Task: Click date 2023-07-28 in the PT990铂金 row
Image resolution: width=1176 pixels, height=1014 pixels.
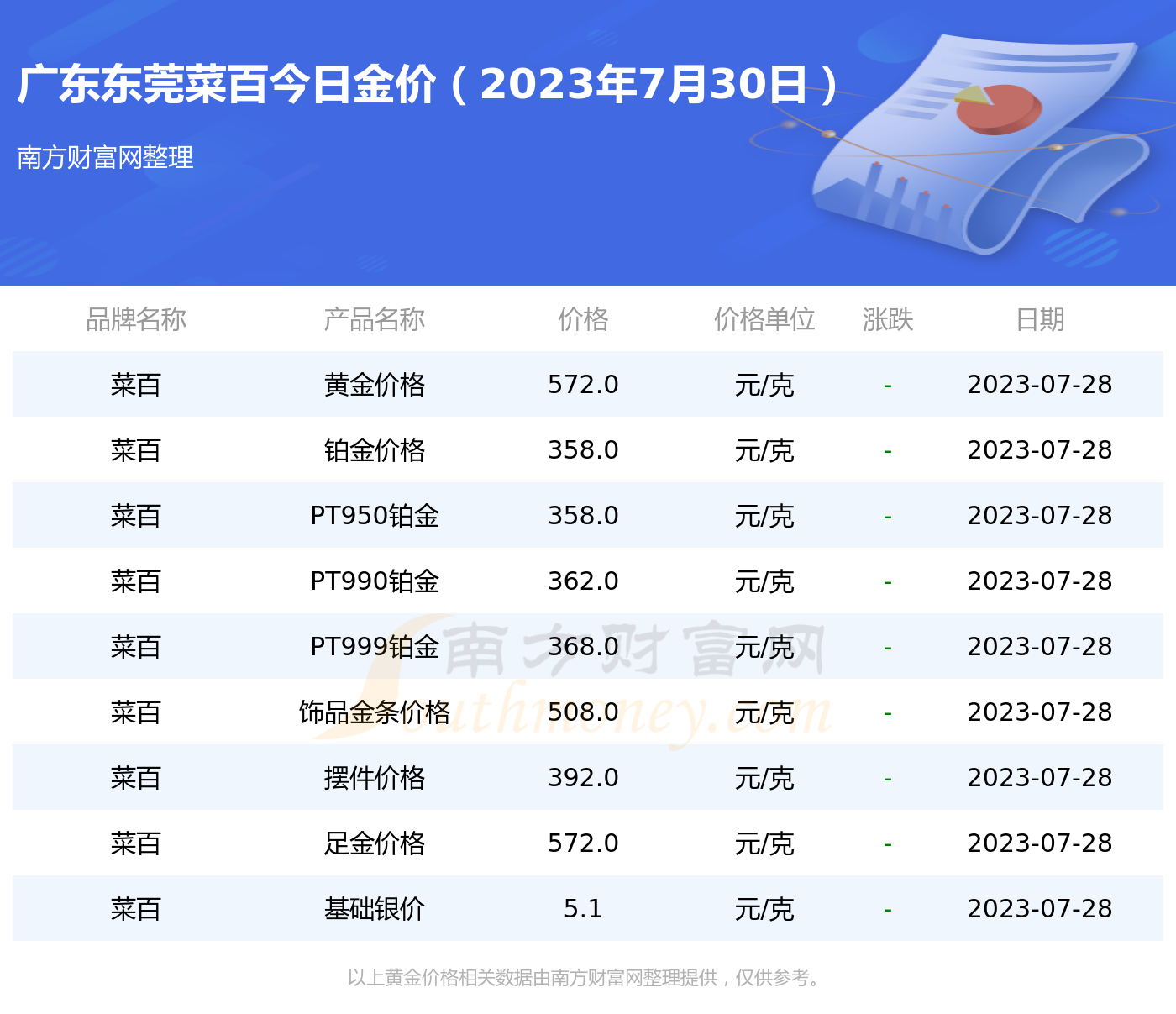Action: tap(1040, 581)
